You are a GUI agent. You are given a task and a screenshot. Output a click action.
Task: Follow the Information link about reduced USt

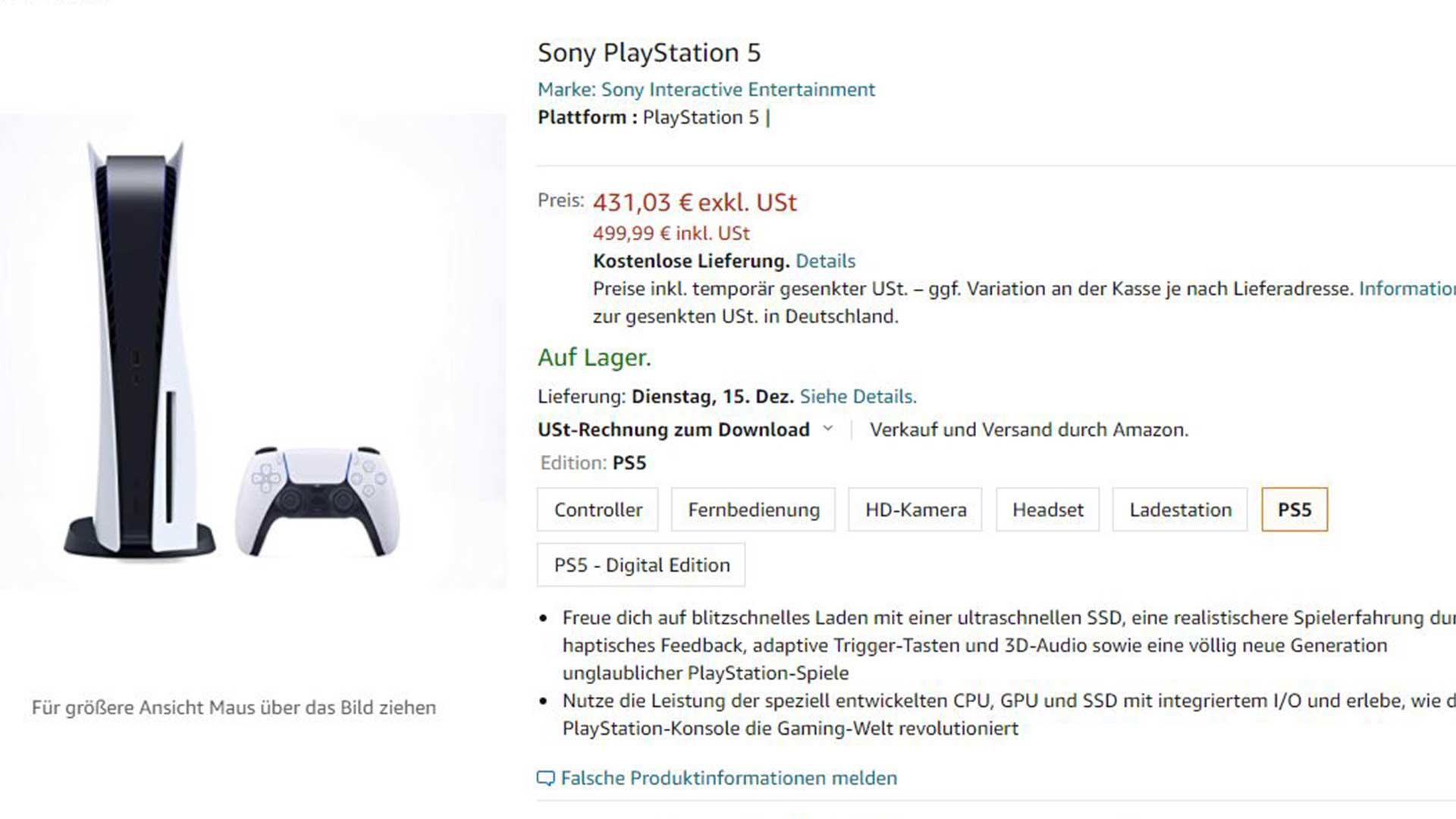click(1406, 289)
